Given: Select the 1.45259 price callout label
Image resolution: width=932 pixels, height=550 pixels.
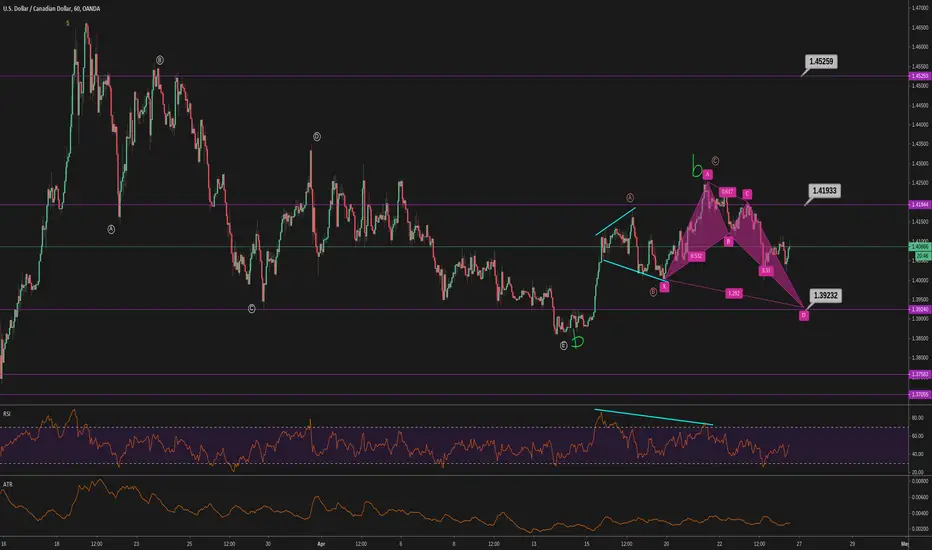Looking at the screenshot, I should pos(821,61).
